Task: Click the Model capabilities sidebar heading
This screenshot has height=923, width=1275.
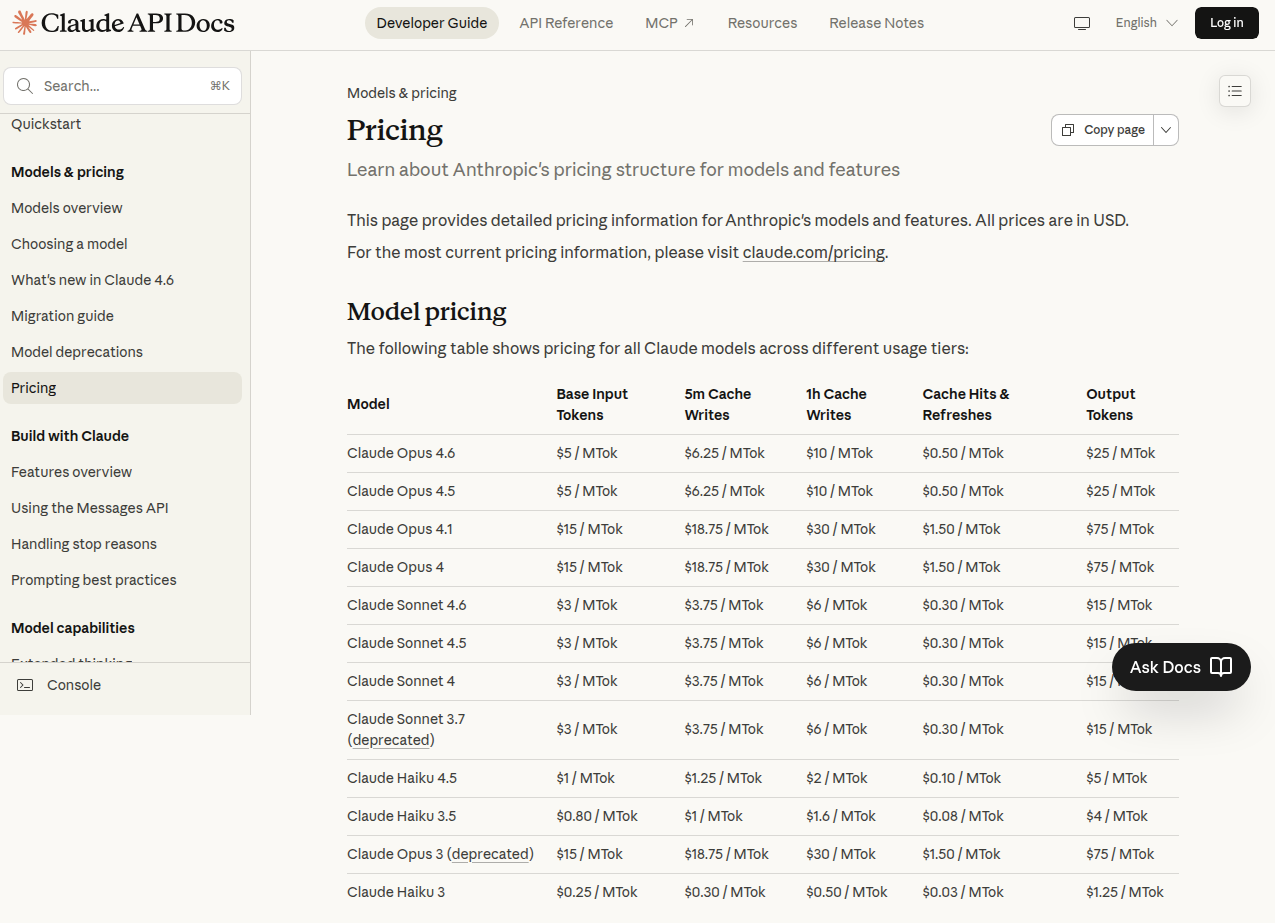Action: (x=73, y=628)
